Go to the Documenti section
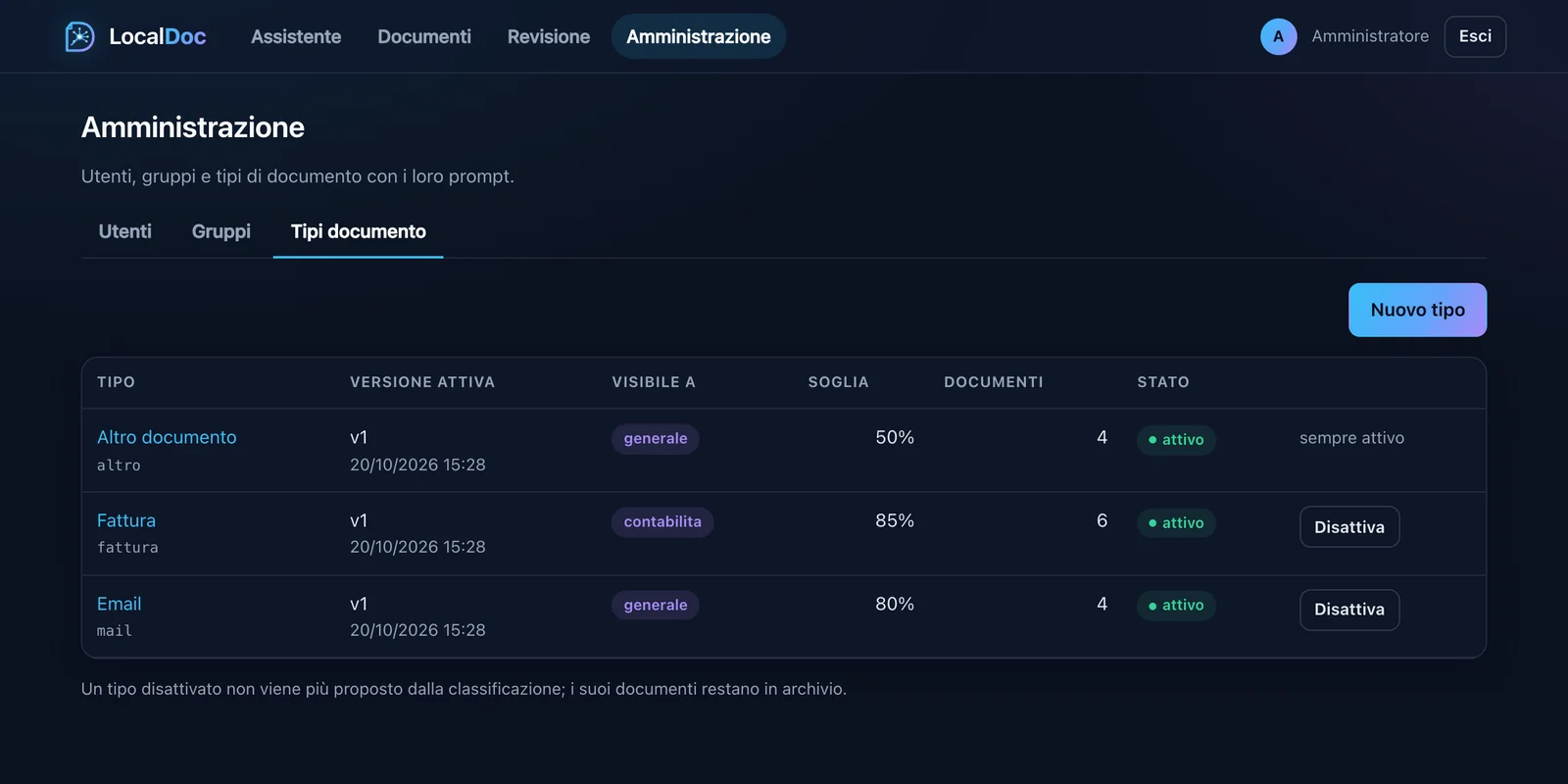The width and height of the screenshot is (1568, 784). [424, 36]
